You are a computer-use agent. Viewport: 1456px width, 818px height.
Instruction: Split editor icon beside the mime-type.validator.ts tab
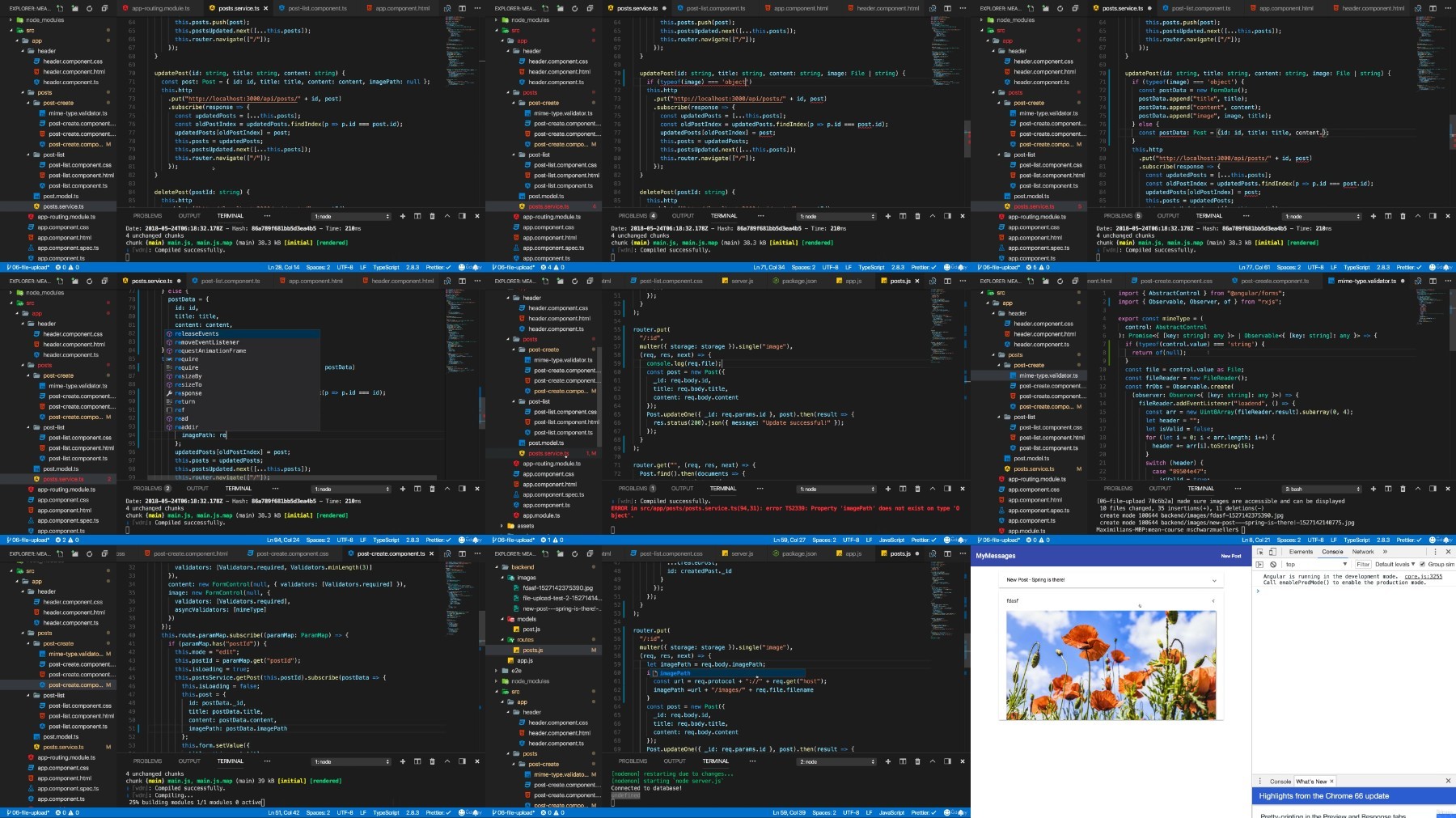1433,281
